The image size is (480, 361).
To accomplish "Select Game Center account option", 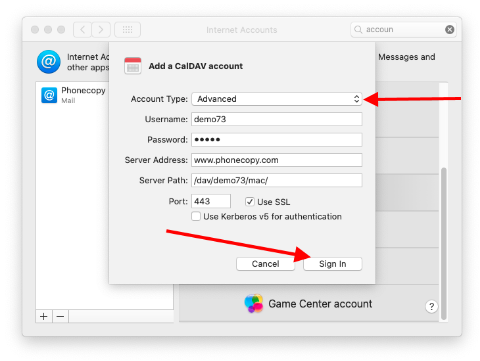I will coord(309,303).
